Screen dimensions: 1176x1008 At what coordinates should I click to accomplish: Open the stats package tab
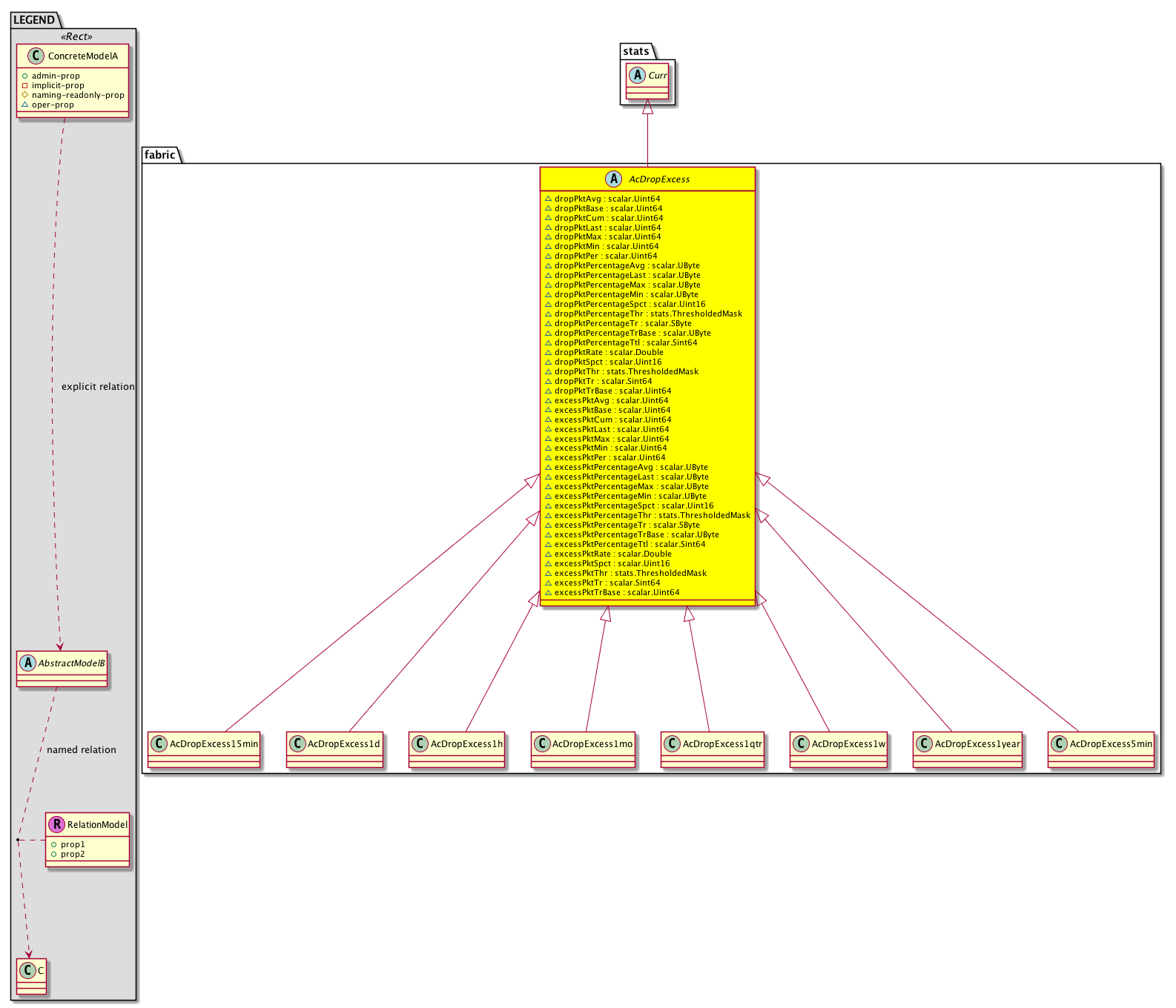636,51
